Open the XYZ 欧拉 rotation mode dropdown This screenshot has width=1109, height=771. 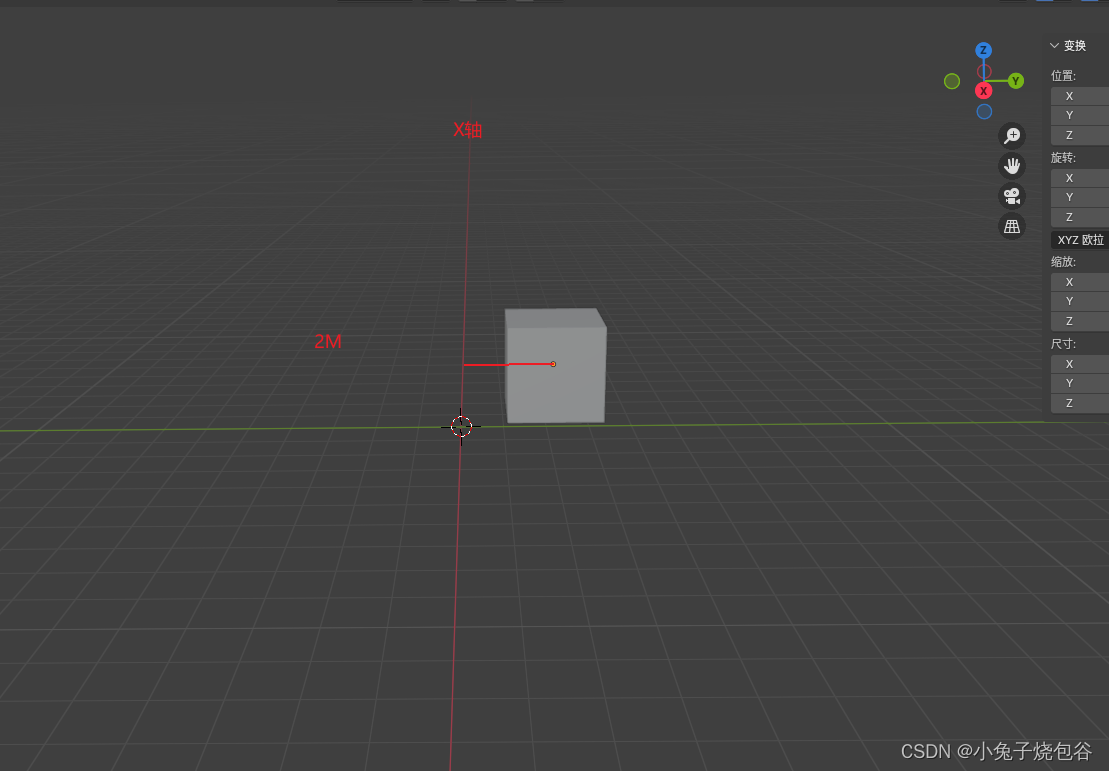[x=1080, y=240]
